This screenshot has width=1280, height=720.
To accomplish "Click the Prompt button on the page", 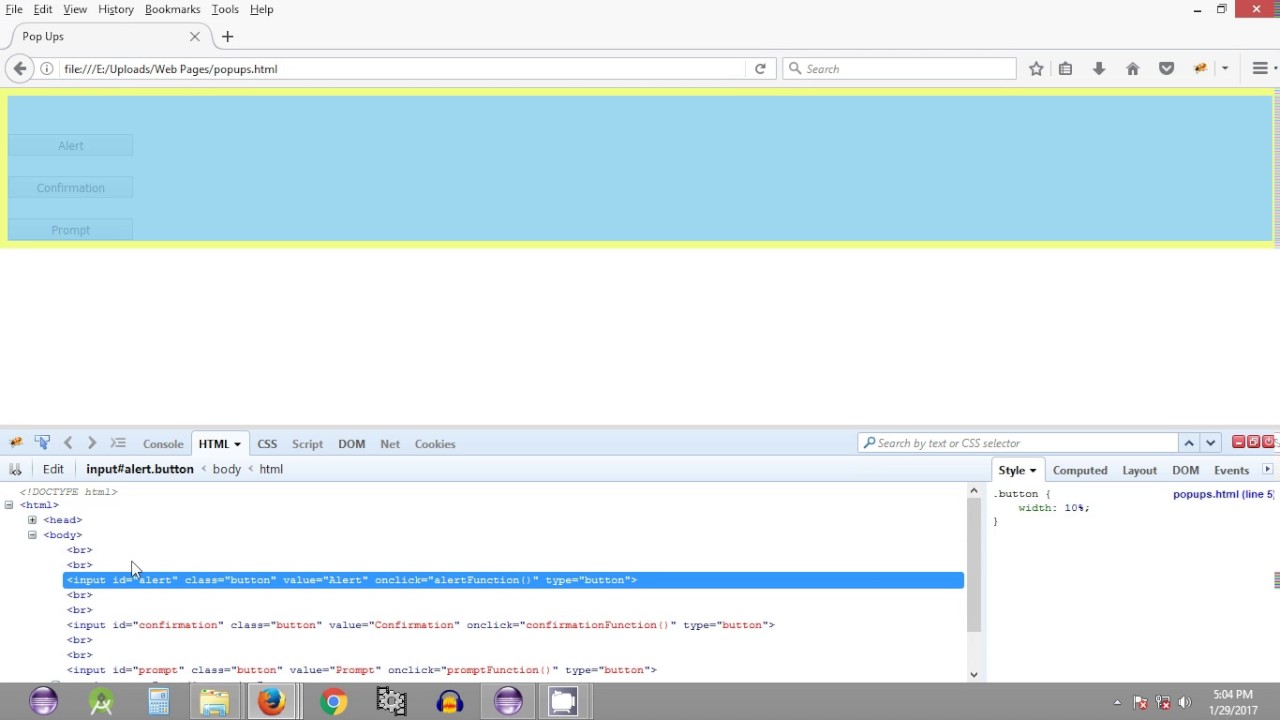I will [x=70, y=230].
